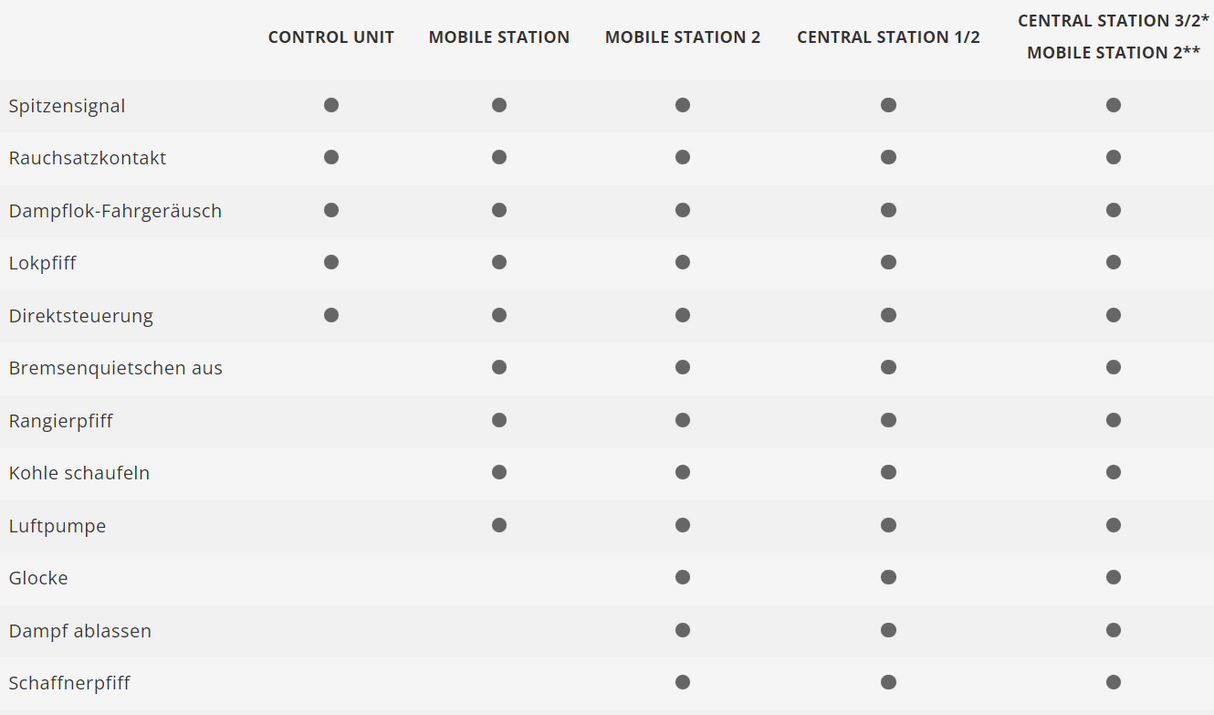
Task: Click the Schaffnerpfiff row label
Action: (69, 683)
